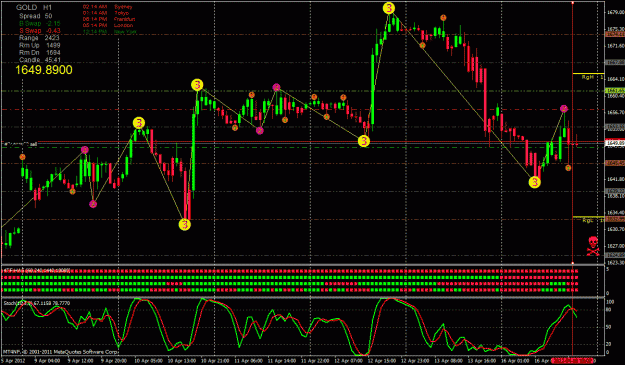Click the 9 Apr 04:00 time label
Screen dimensions: 625x365
[47, 361]
